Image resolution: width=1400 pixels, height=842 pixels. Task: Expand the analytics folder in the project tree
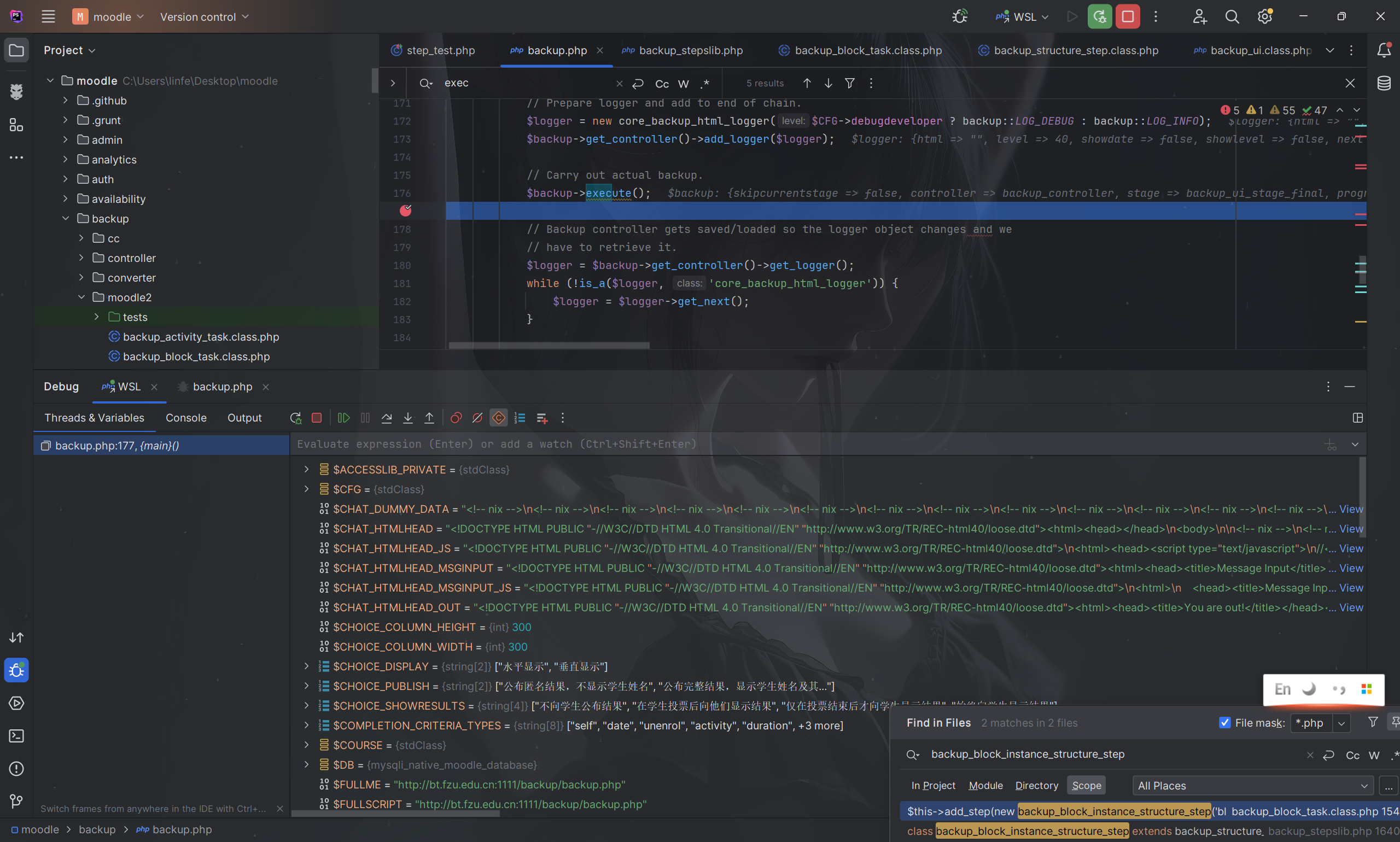65,160
